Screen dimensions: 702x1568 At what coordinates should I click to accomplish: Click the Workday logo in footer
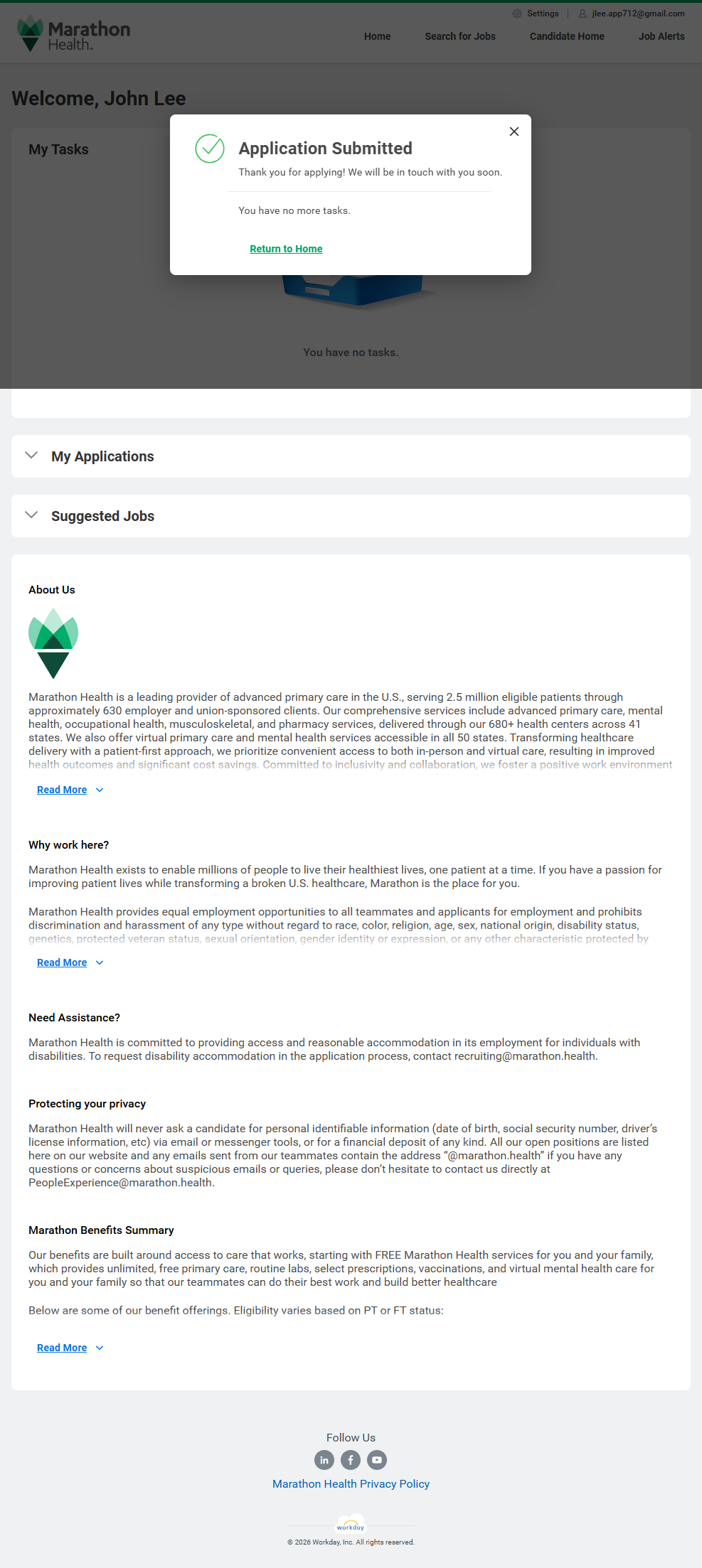(x=351, y=1526)
